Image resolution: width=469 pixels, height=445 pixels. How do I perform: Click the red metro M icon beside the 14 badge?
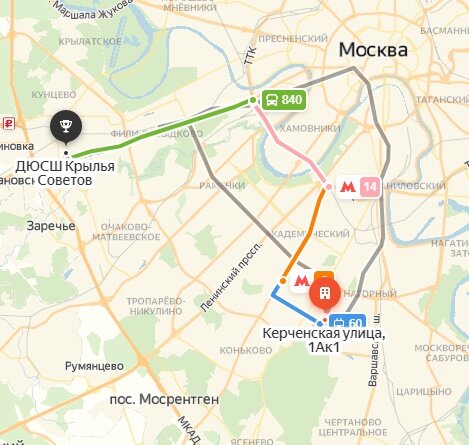point(348,187)
